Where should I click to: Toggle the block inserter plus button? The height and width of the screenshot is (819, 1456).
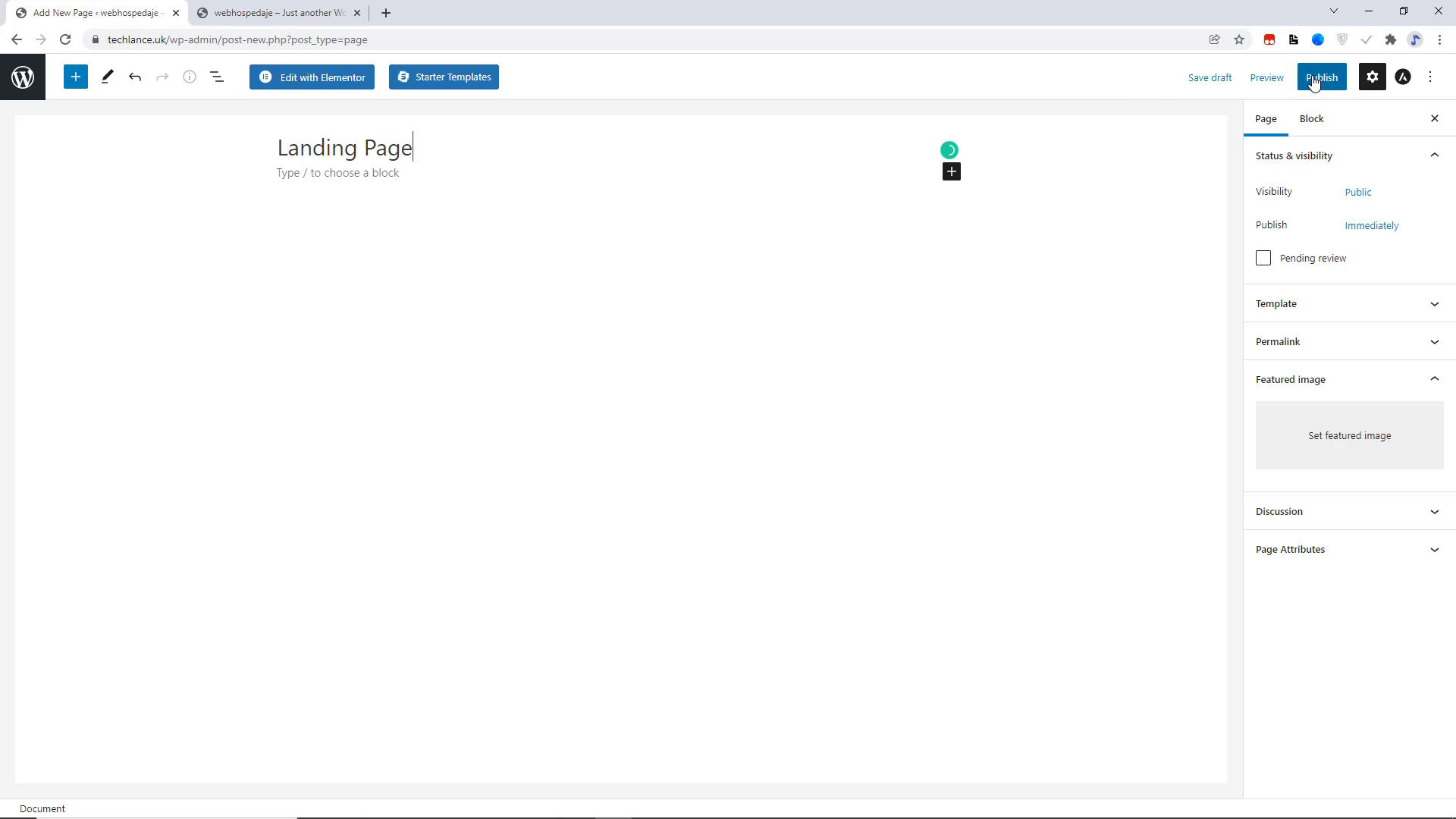click(x=76, y=77)
